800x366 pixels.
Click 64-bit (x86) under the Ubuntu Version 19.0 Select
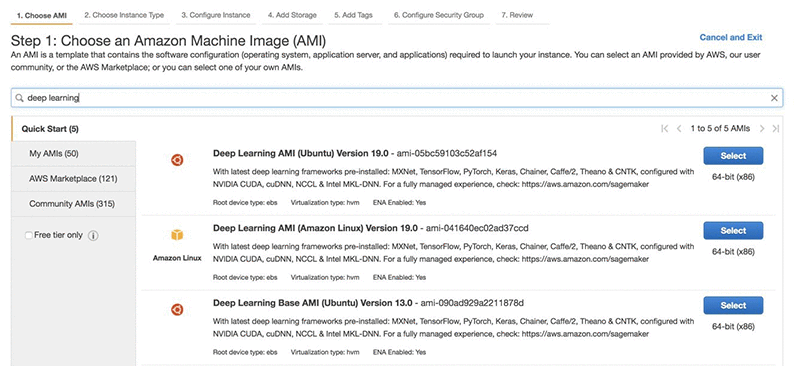[733, 177]
